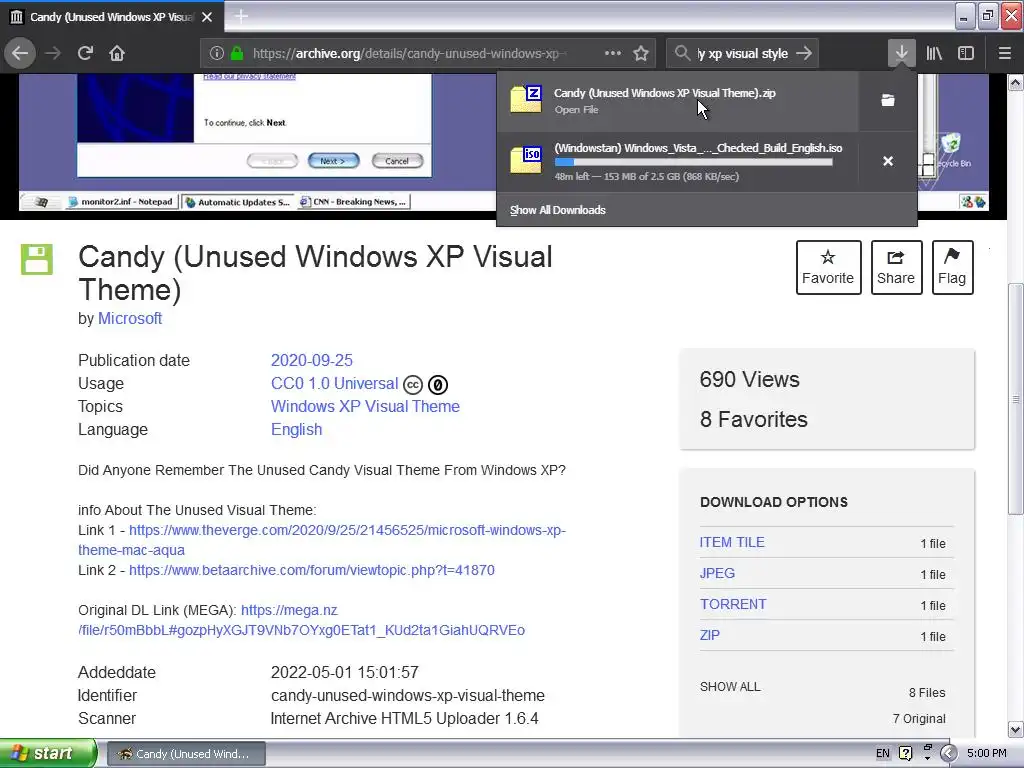Click the 5:00 PM system clock
Screen dimensions: 1024x768
click(987, 754)
